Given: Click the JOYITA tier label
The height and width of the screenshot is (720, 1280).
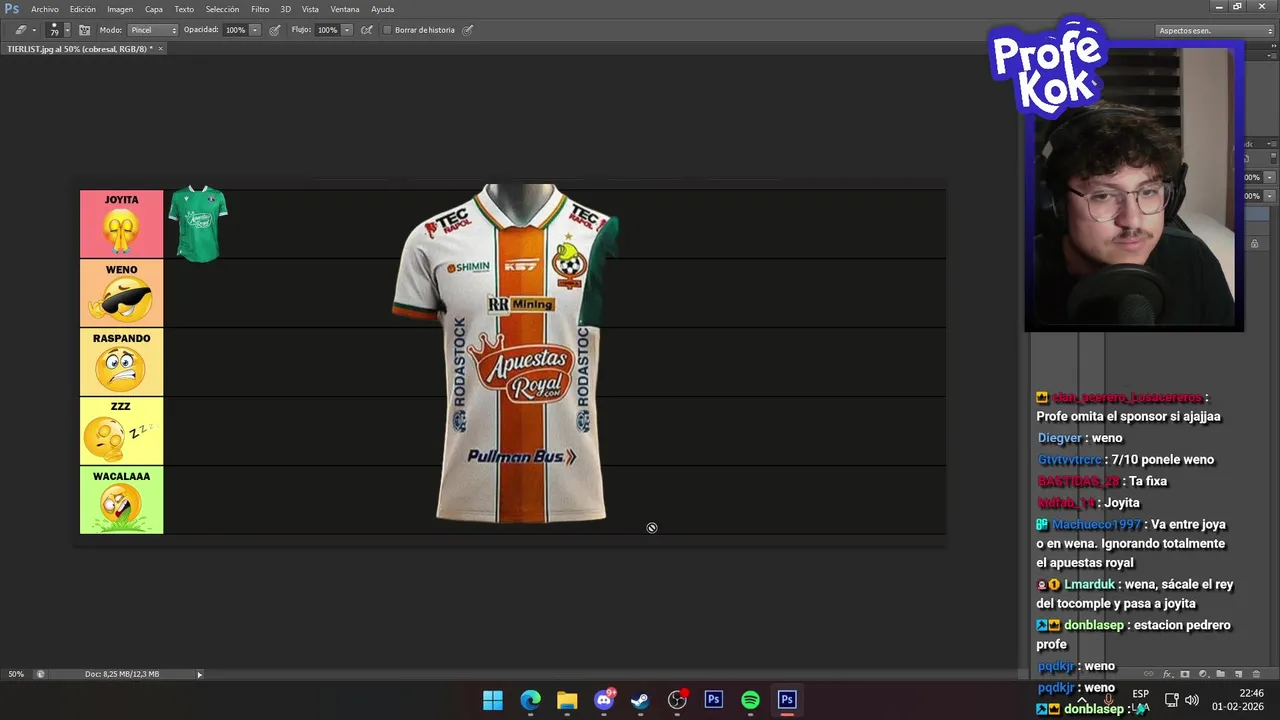Looking at the screenshot, I should tap(121, 224).
